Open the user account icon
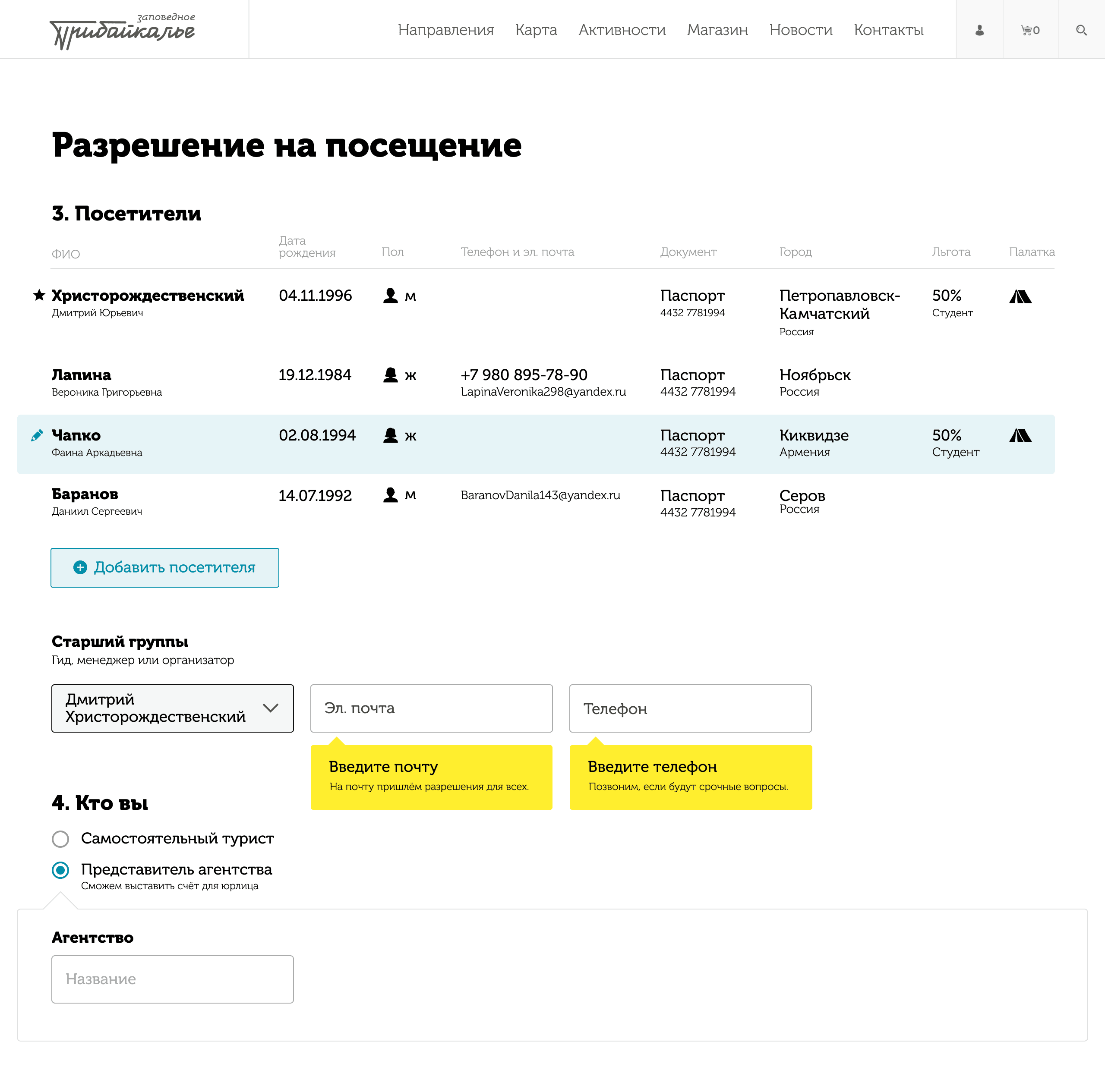 979,30
